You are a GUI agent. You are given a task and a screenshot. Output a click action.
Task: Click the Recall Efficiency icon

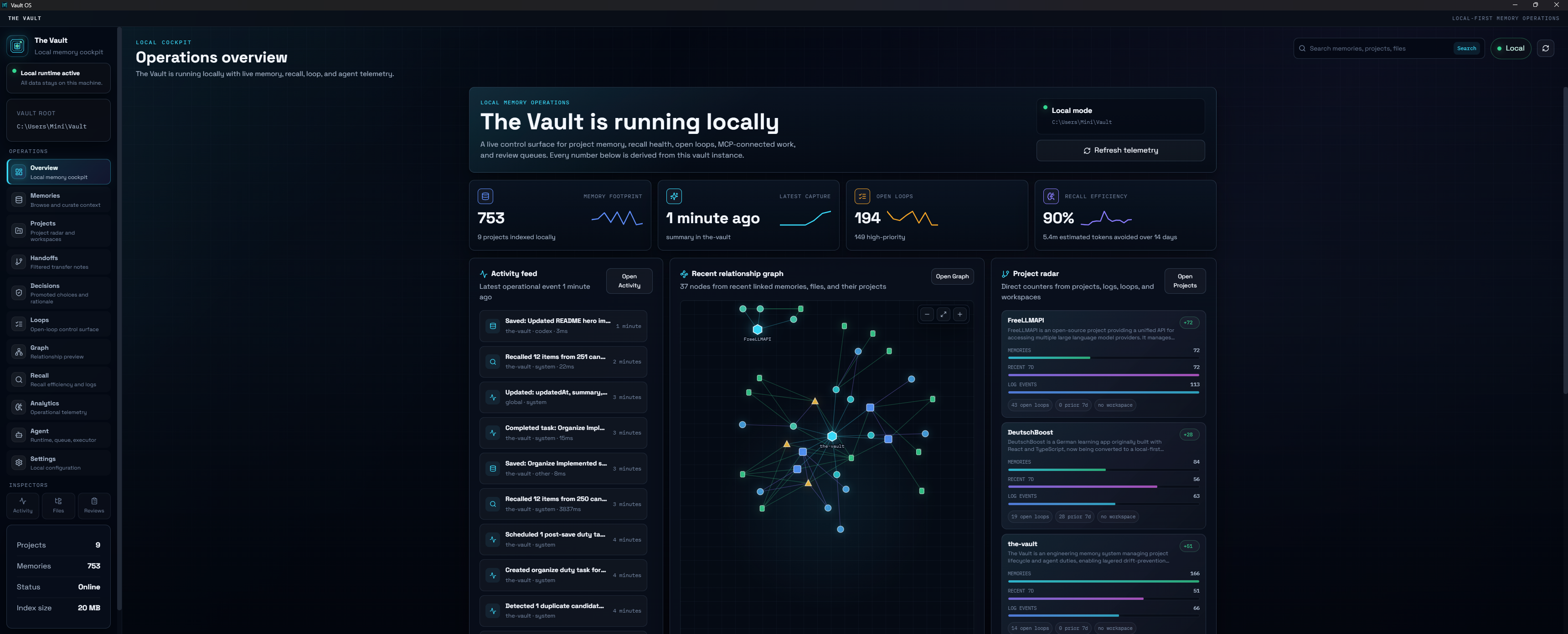(1051, 196)
